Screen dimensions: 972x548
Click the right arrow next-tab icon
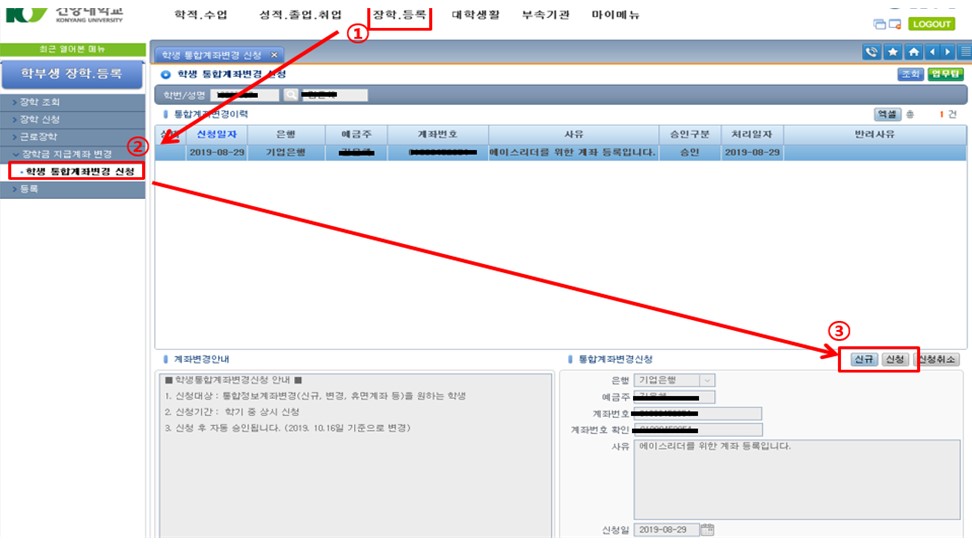pos(947,53)
